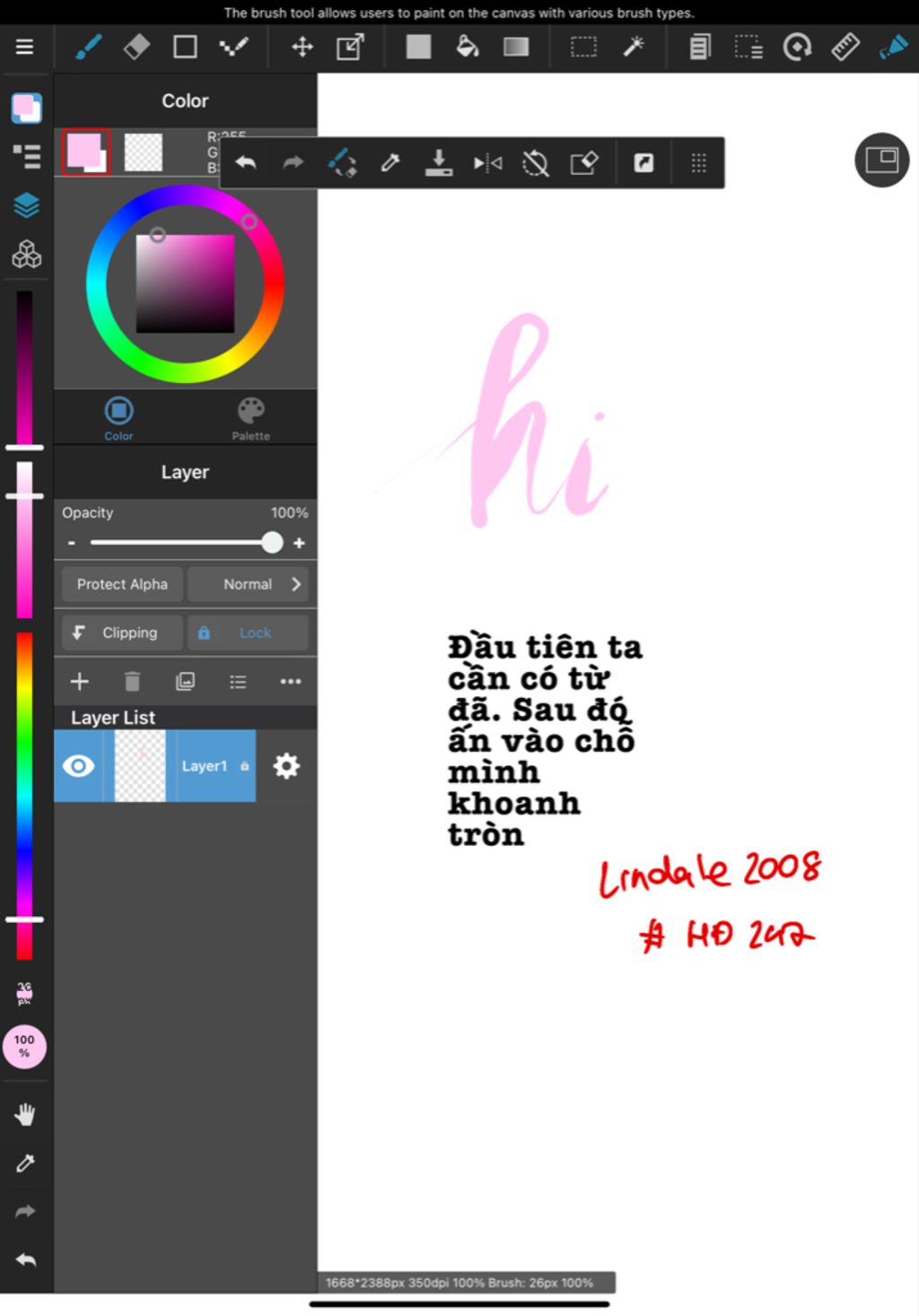Viewport: 919px width, 1316px height.
Task: Open the canvas rotate icon
Action: click(797, 47)
